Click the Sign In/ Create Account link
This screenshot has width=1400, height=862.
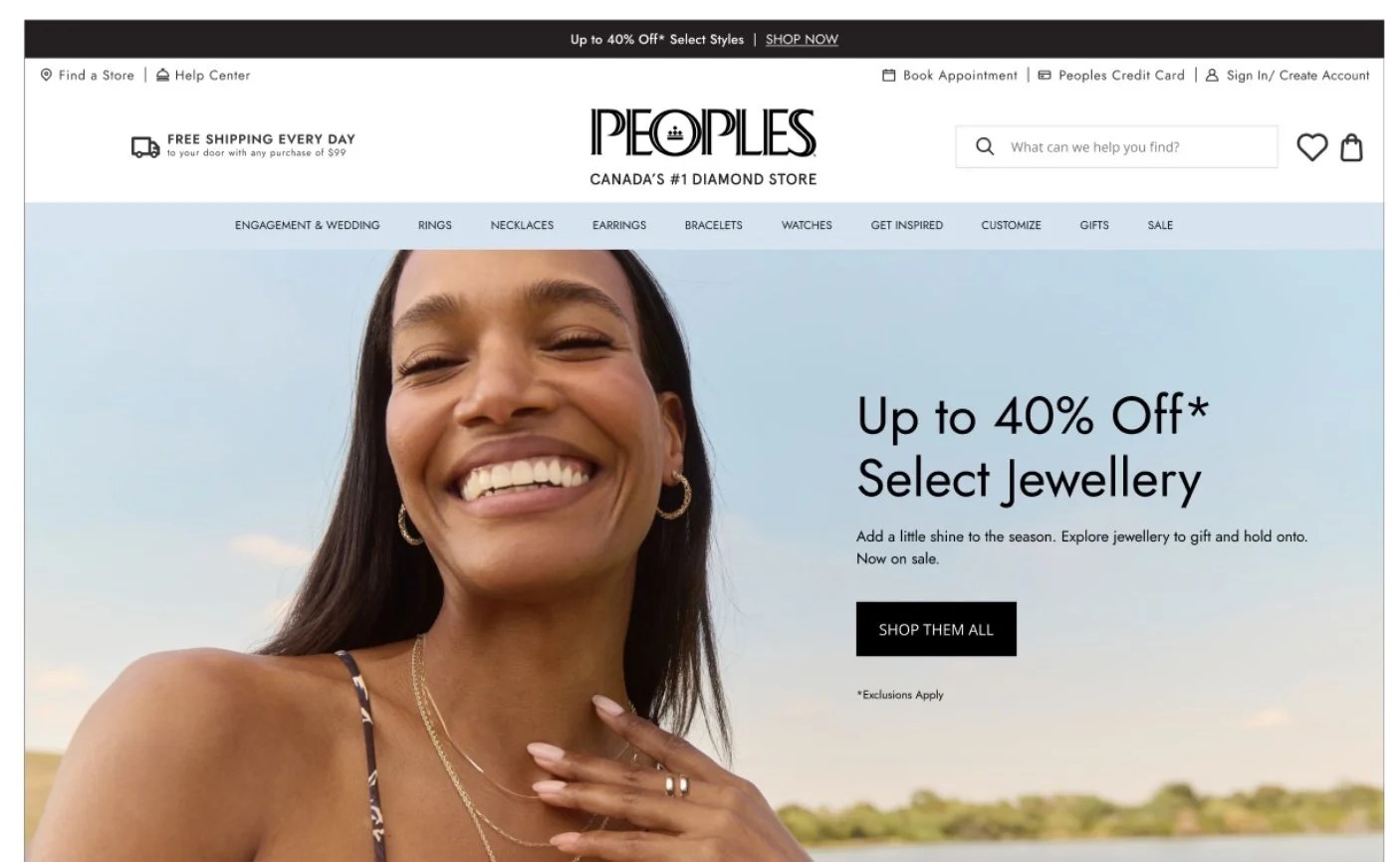(1298, 75)
